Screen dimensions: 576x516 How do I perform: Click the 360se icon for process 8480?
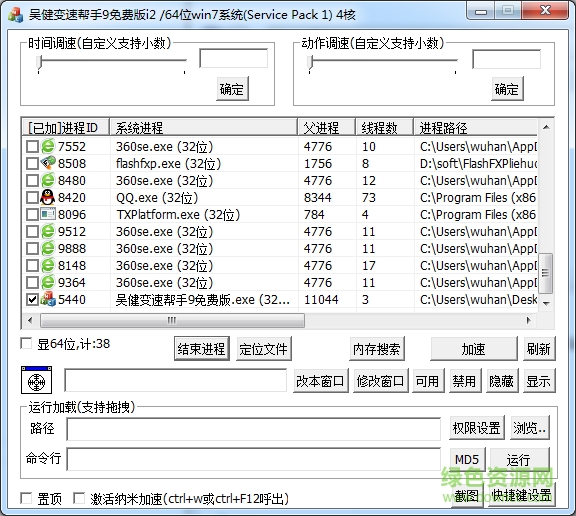[x=48, y=180]
